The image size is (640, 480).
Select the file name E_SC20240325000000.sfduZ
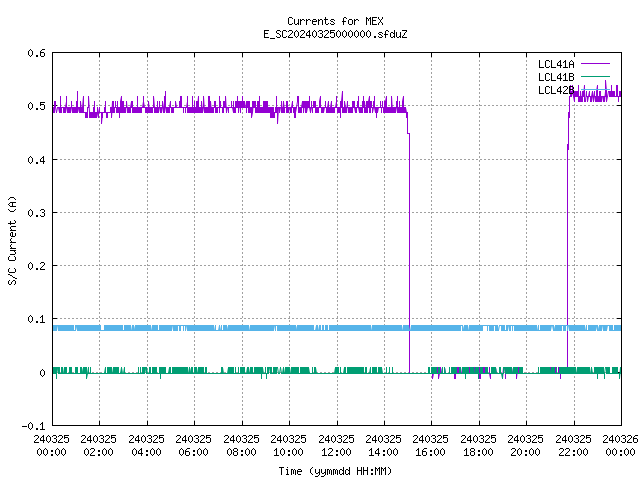click(335, 34)
